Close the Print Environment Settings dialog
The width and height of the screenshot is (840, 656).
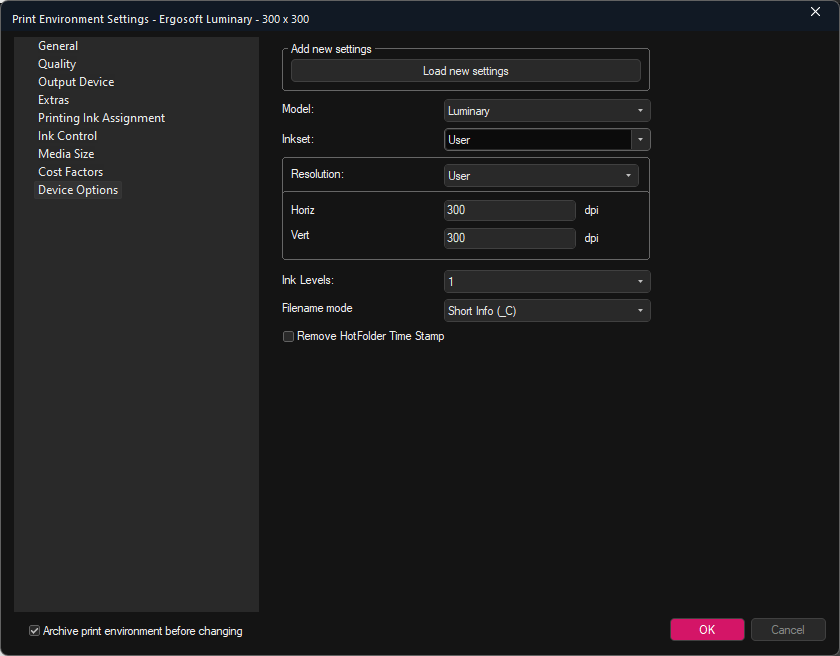815,12
